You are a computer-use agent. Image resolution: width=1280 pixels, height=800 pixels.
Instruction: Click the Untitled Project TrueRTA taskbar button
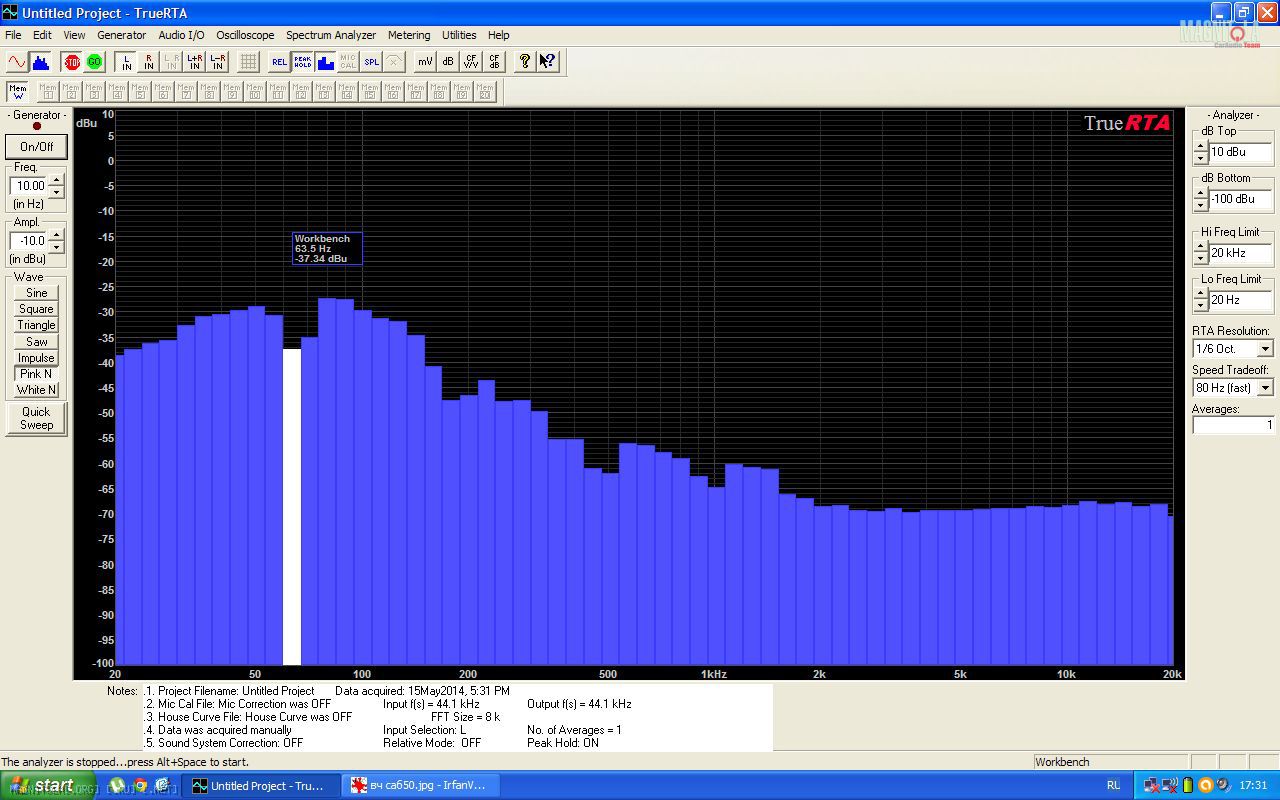(261, 786)
